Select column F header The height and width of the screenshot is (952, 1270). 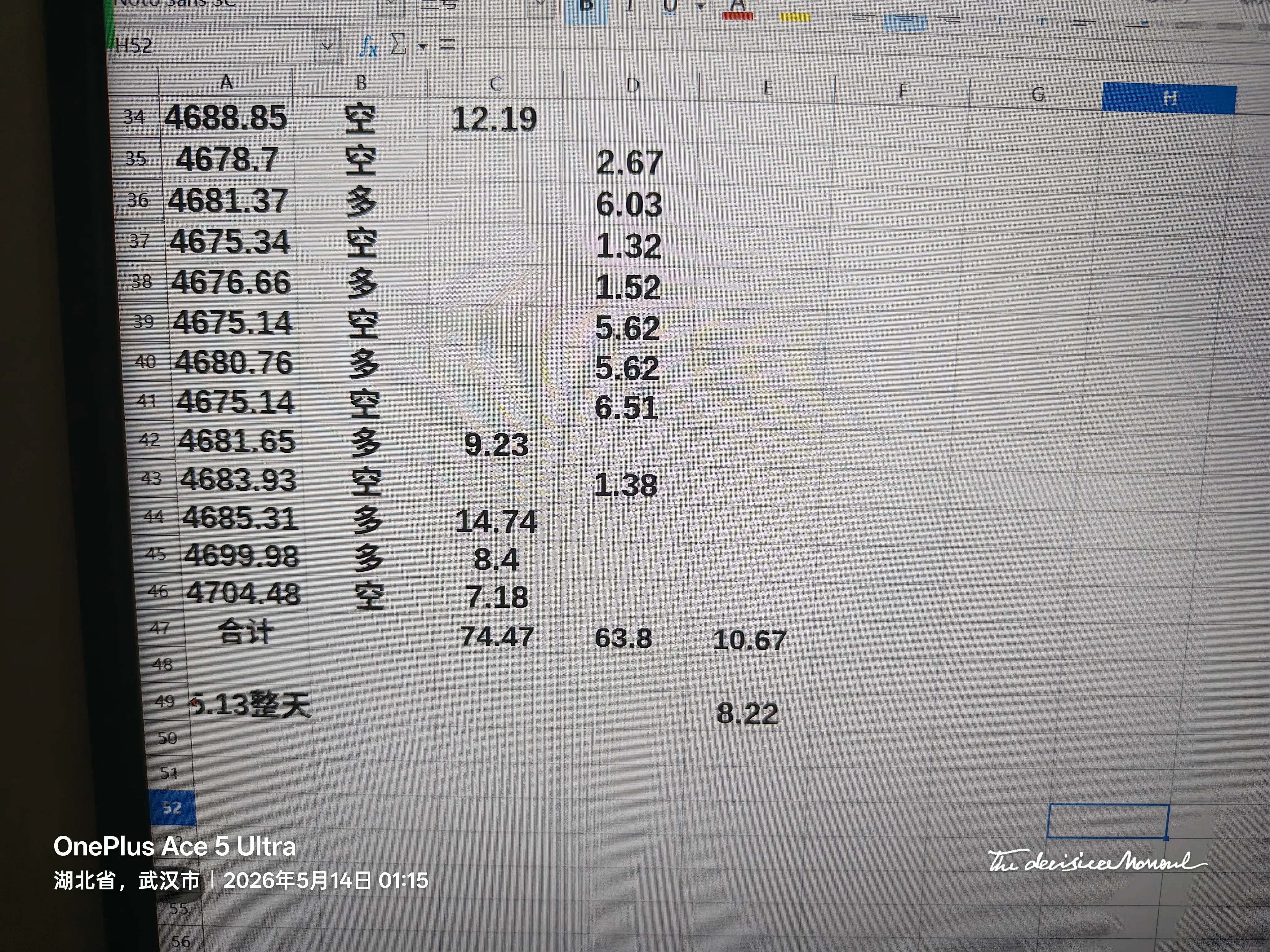pyautogui.click(x=903, y=91)
